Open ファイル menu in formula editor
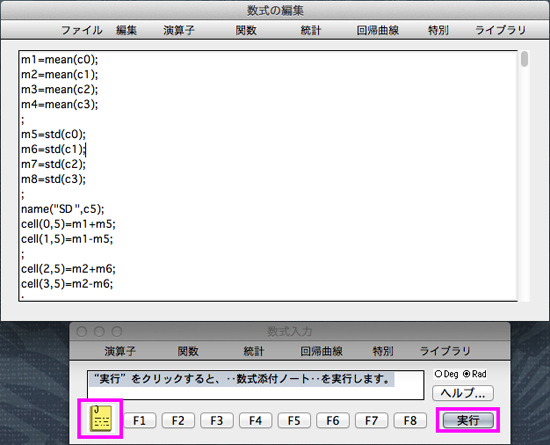 click(x=82, y=31)
